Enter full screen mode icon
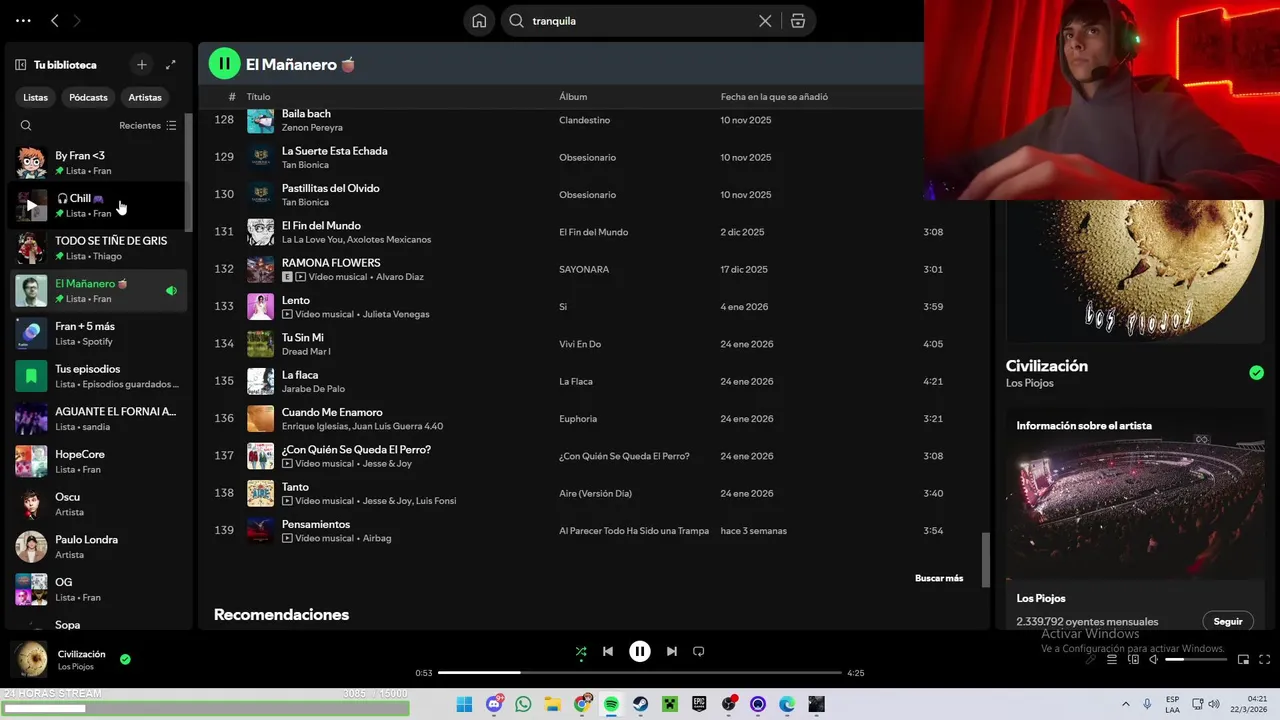Viewport: 1280px width, 720px height. [1264, 659]
